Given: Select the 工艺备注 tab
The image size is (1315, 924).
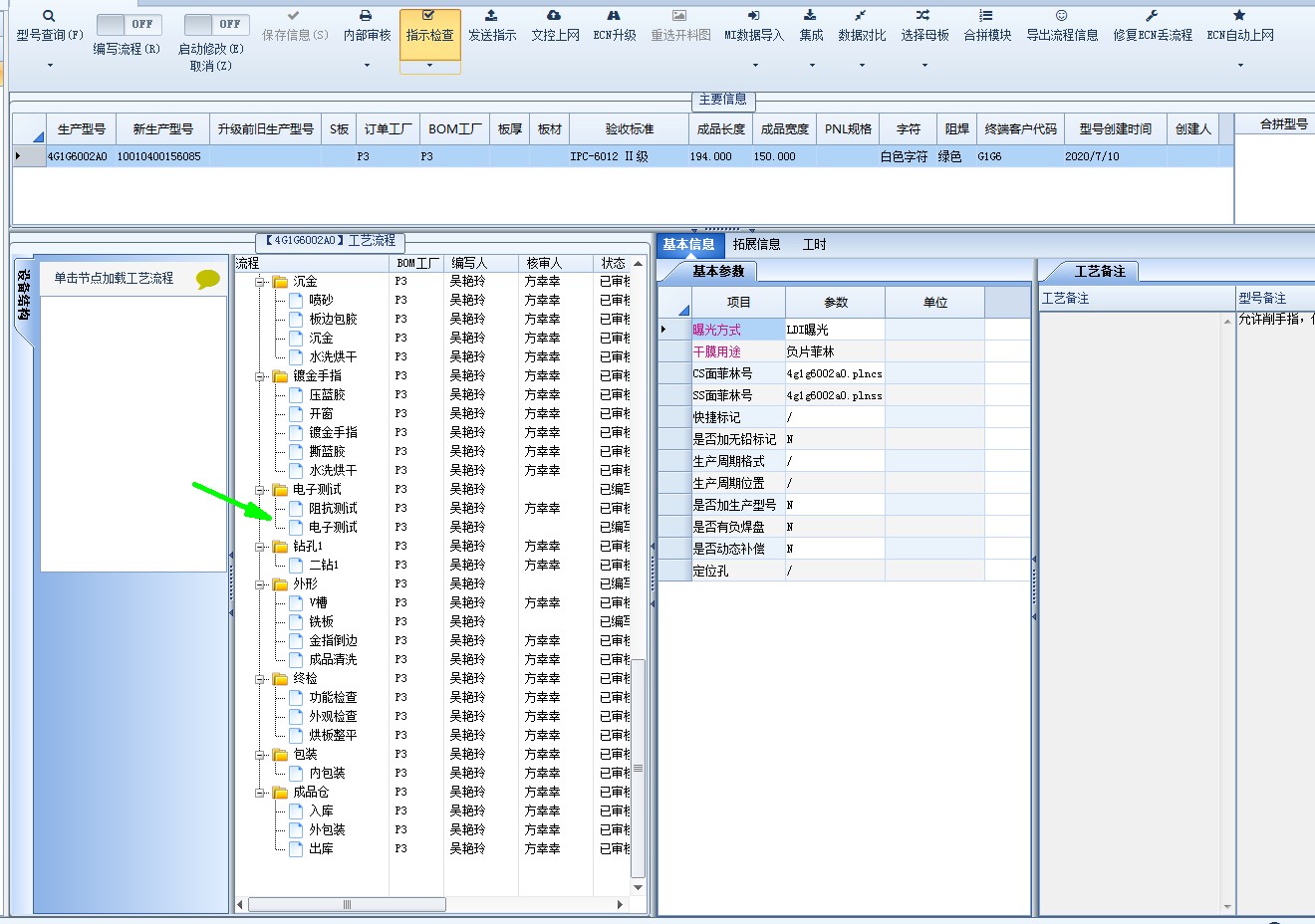Looking at the screenshot, I should tap(1099, 271).
